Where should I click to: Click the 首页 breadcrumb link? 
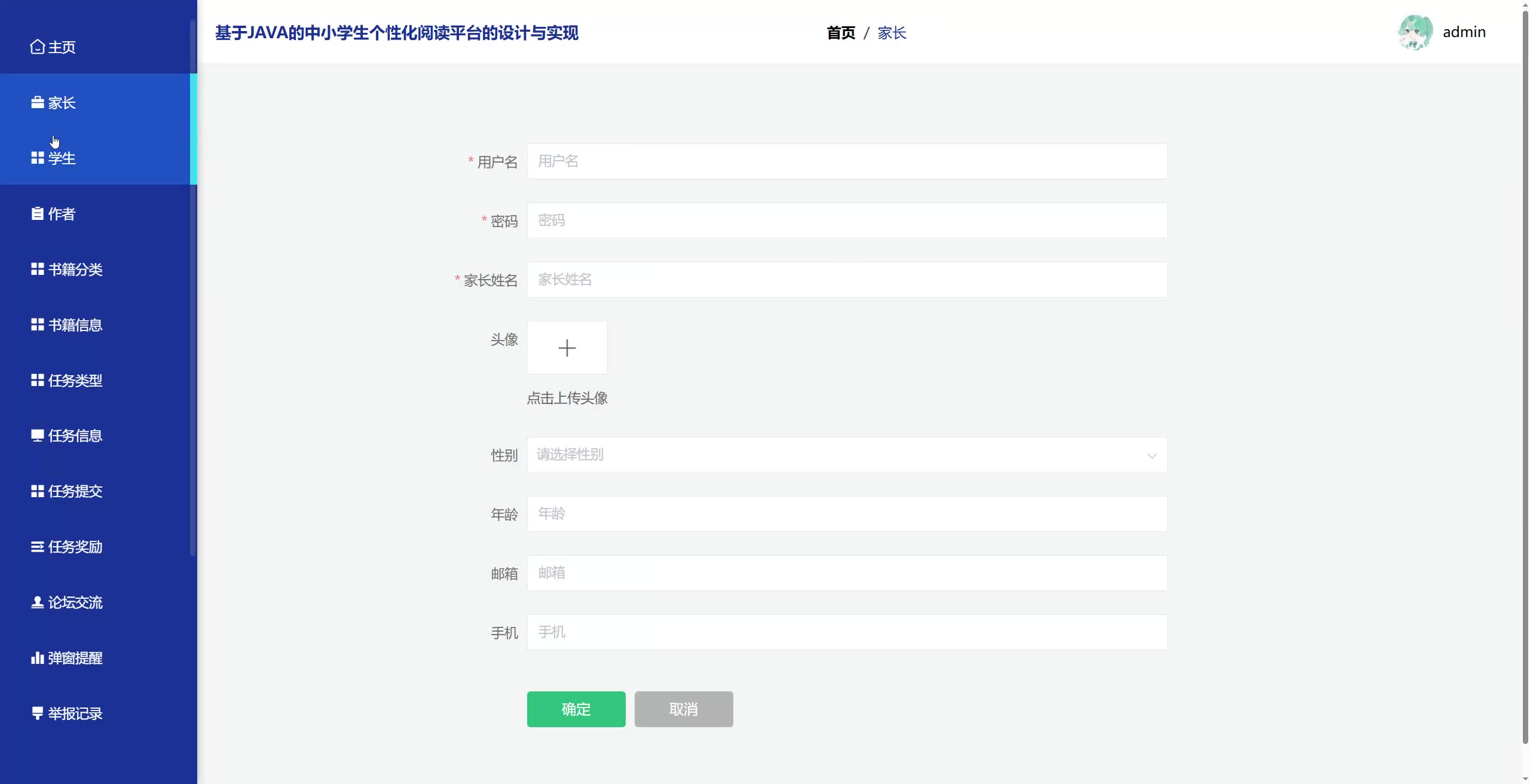(x=840, y=33)
